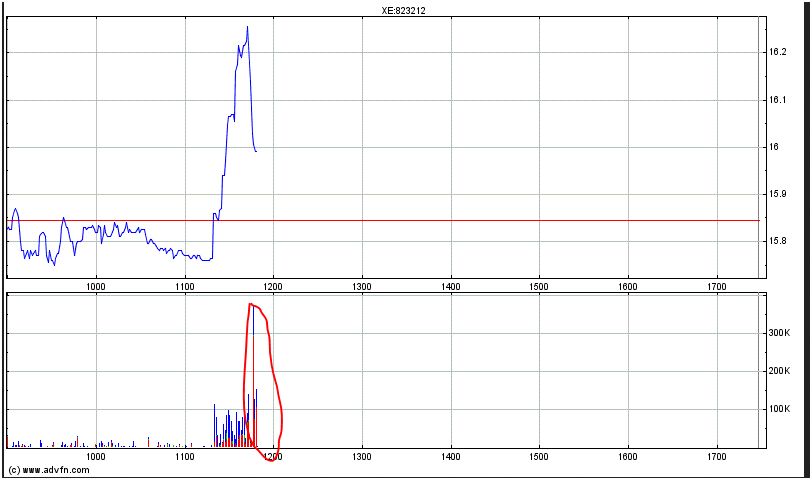Screen dimensions: 812x480
Task: Click the 1100 time label under volume chart
Action: (x=184, y=456)
